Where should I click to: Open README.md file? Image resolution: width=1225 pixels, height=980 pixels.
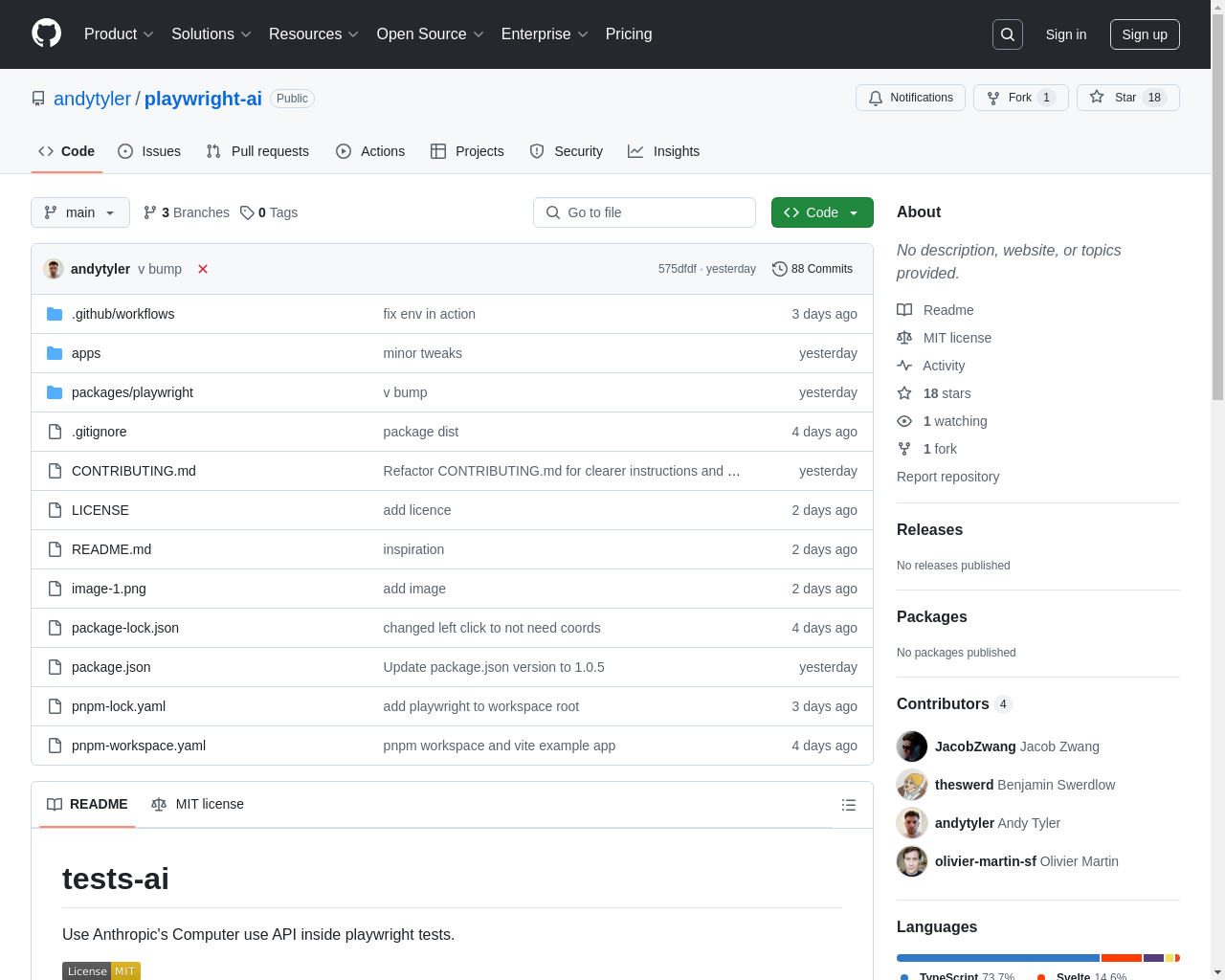111,549
